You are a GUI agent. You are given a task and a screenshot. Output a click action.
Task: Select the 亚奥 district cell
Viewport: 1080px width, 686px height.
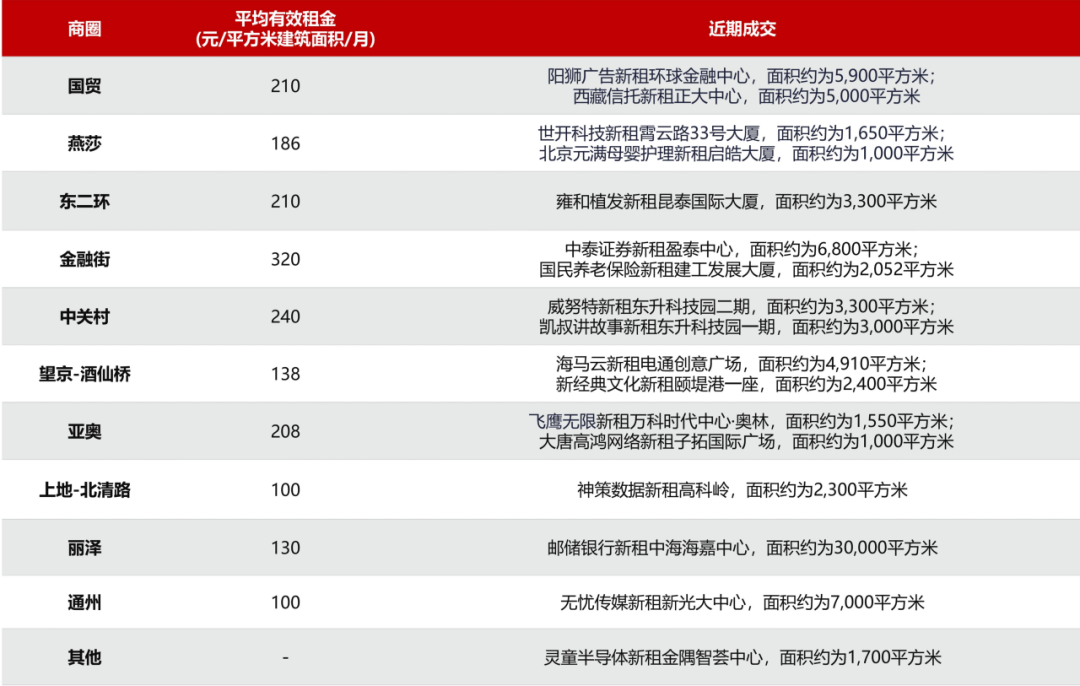point(85,431)
